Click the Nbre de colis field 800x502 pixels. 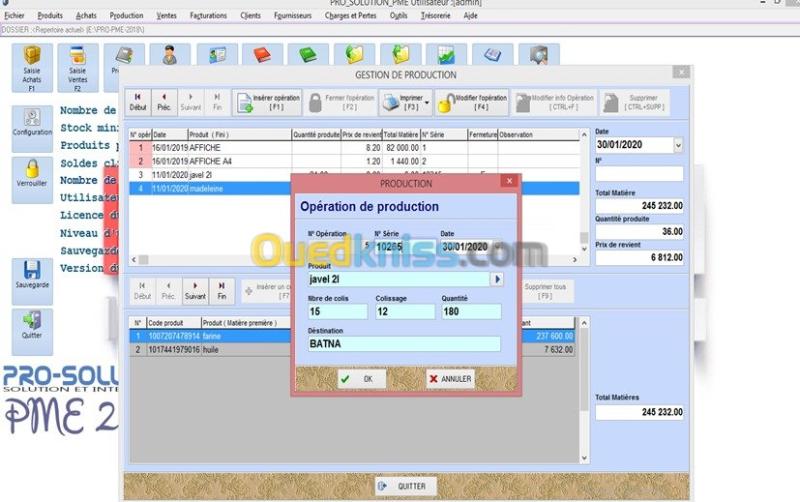[x=337, y=312]
